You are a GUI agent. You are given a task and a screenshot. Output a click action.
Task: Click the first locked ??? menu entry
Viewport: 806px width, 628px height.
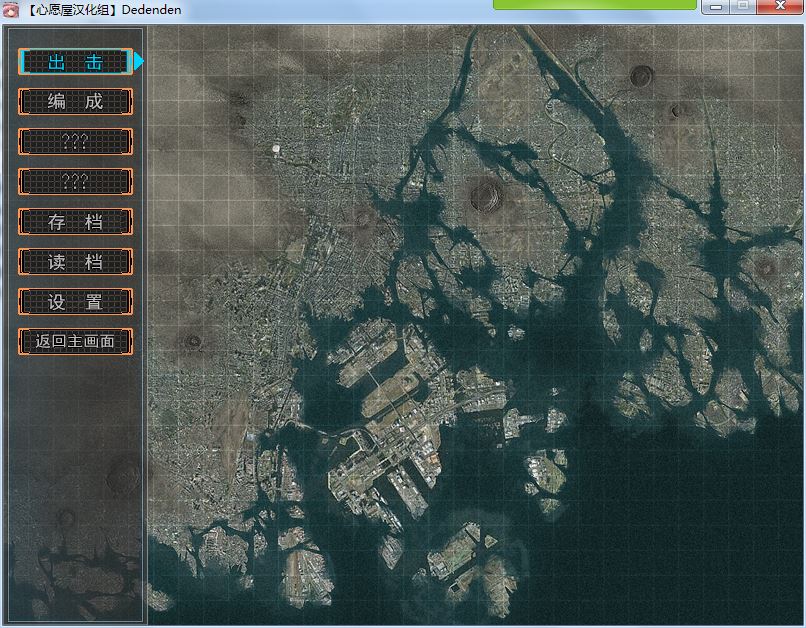click(x=75, y=142)
